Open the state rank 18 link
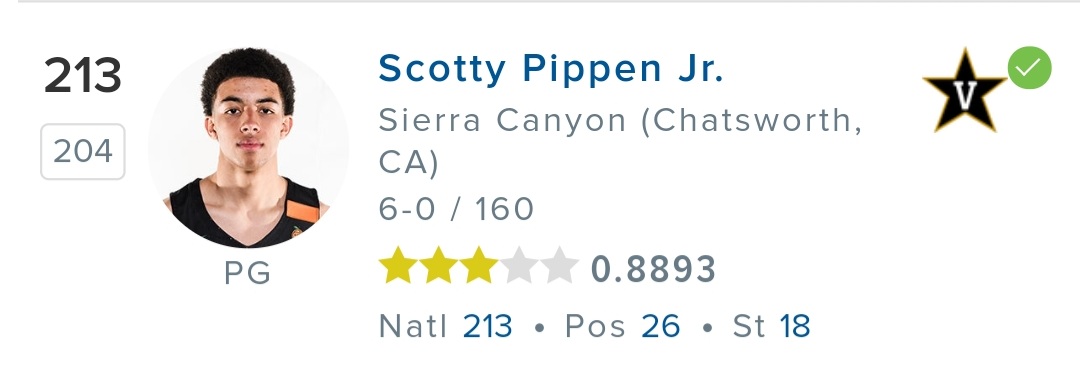The width and height of the screenshot is (1080, 384). (x=795, y=326)
